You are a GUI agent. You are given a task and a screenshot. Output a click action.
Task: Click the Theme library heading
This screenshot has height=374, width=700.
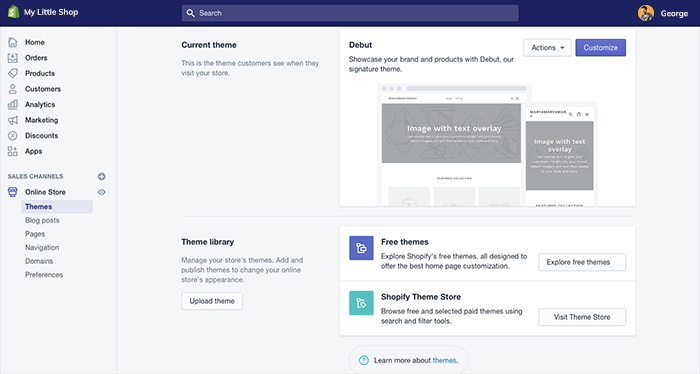click(208, 242)
